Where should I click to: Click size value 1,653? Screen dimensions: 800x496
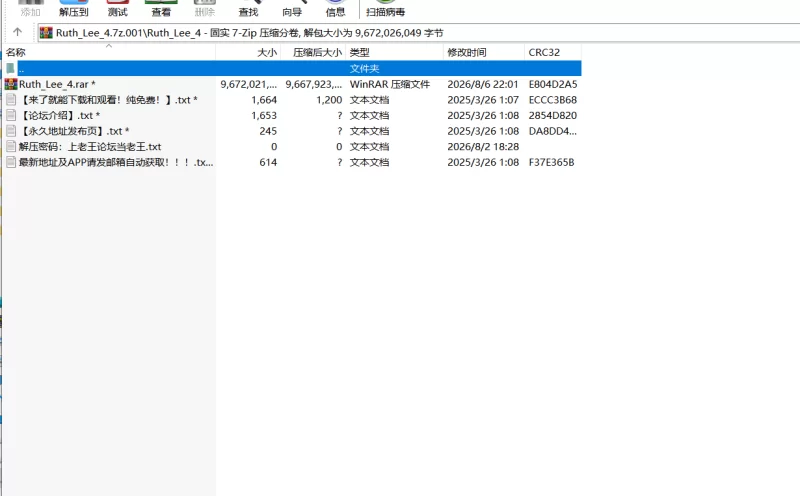(264, 115)
